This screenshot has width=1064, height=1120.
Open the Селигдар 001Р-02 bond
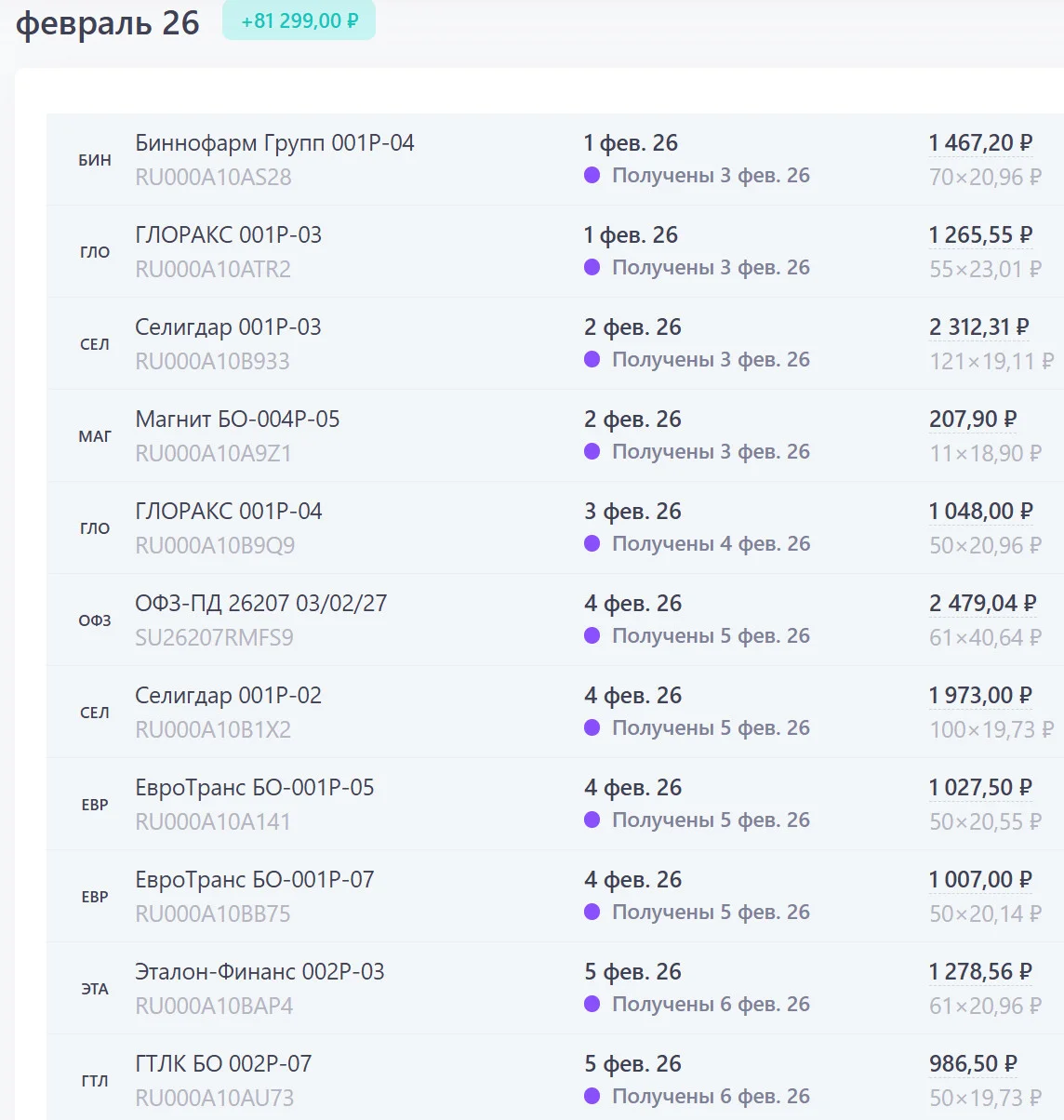coord(228,696)
